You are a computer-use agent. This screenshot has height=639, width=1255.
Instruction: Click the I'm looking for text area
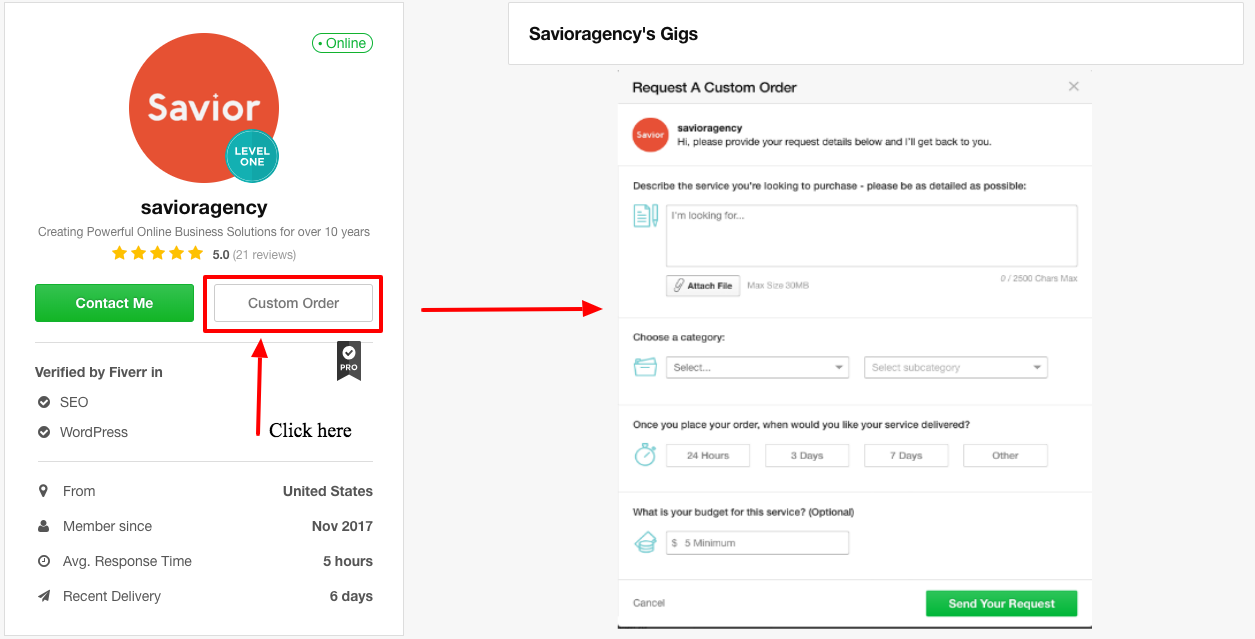click(x=870, y=235)
